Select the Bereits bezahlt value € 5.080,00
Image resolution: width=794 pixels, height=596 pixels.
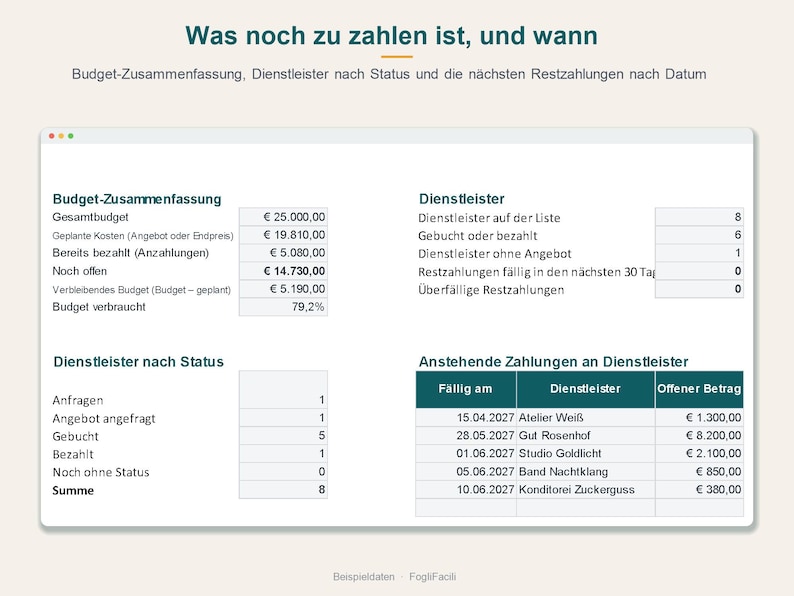(284, 253)
